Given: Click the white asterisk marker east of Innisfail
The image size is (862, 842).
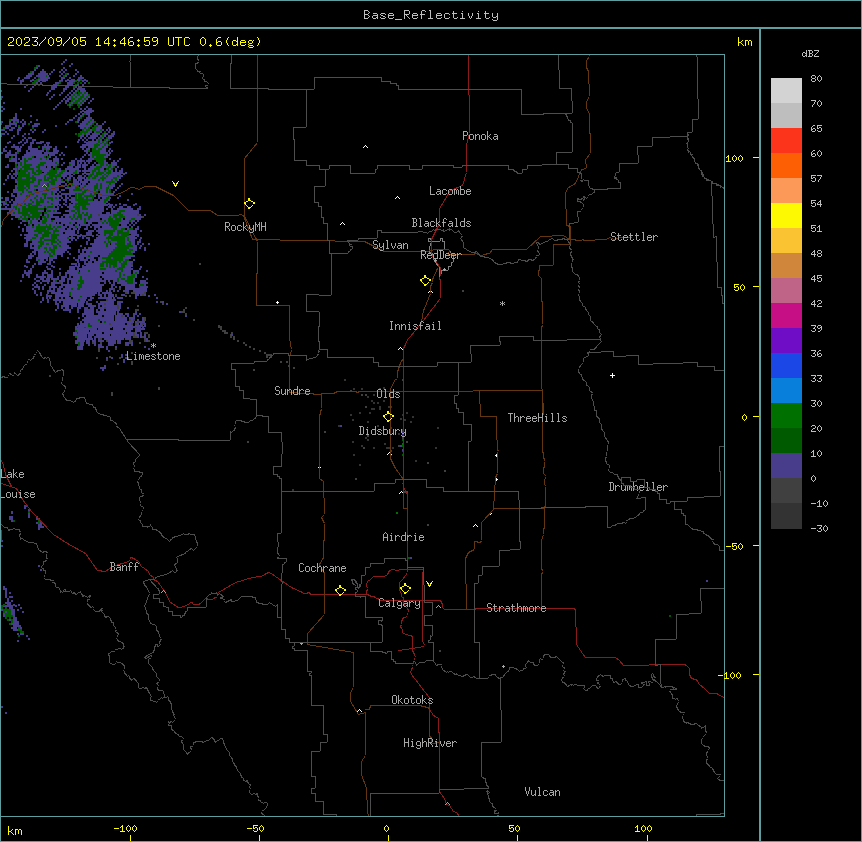Looking at the screenshot, I should (x=502, y=303).
